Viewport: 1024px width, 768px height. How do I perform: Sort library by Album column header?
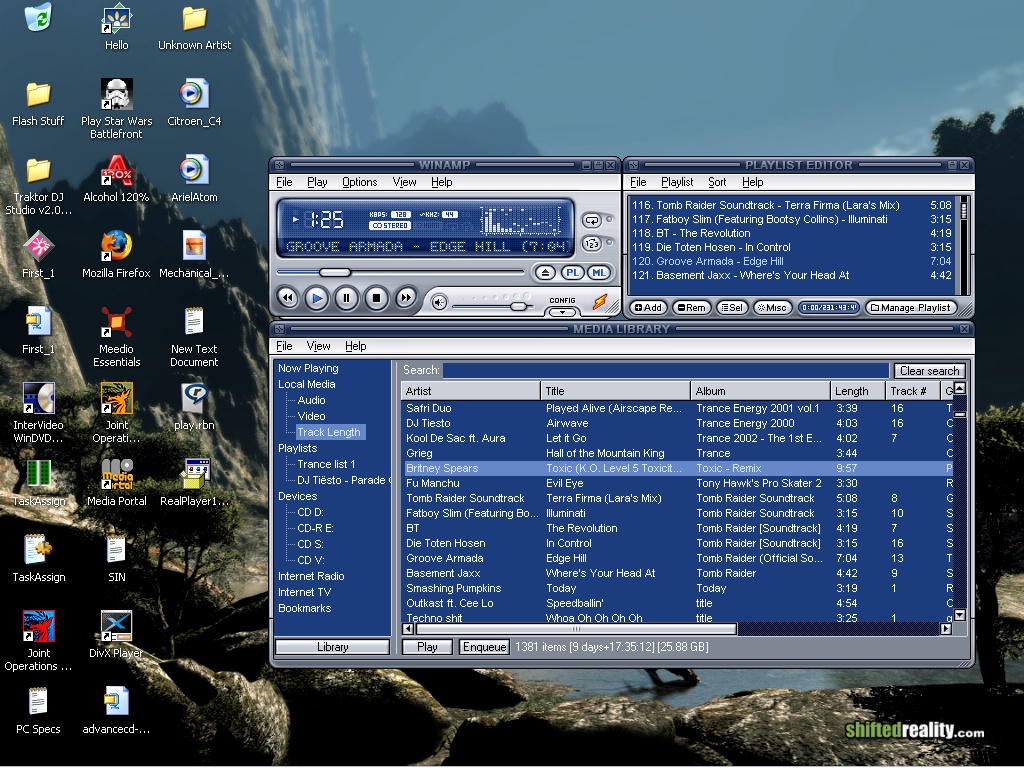760,391
